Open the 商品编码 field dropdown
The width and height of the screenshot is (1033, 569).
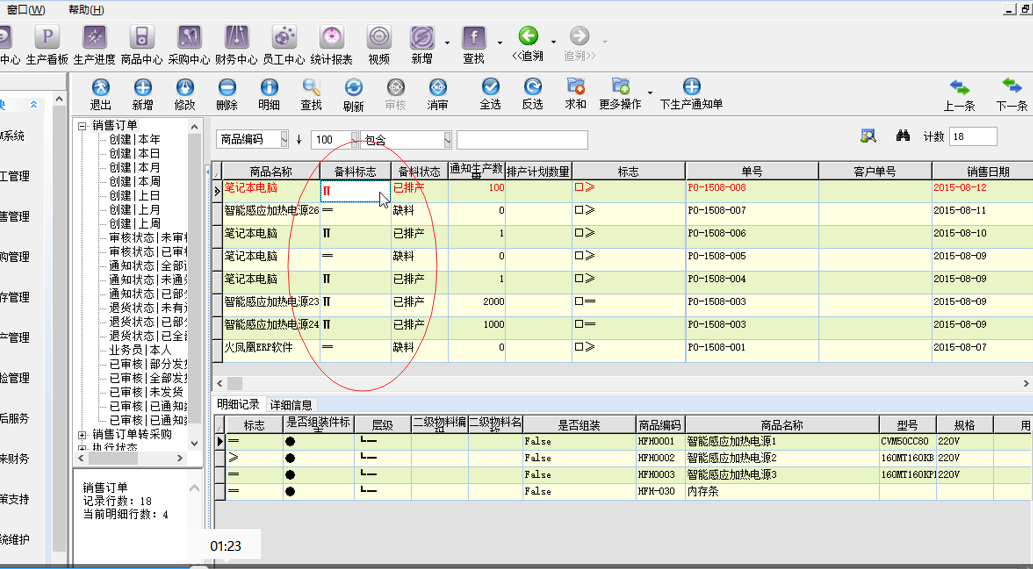coord(284,139)
